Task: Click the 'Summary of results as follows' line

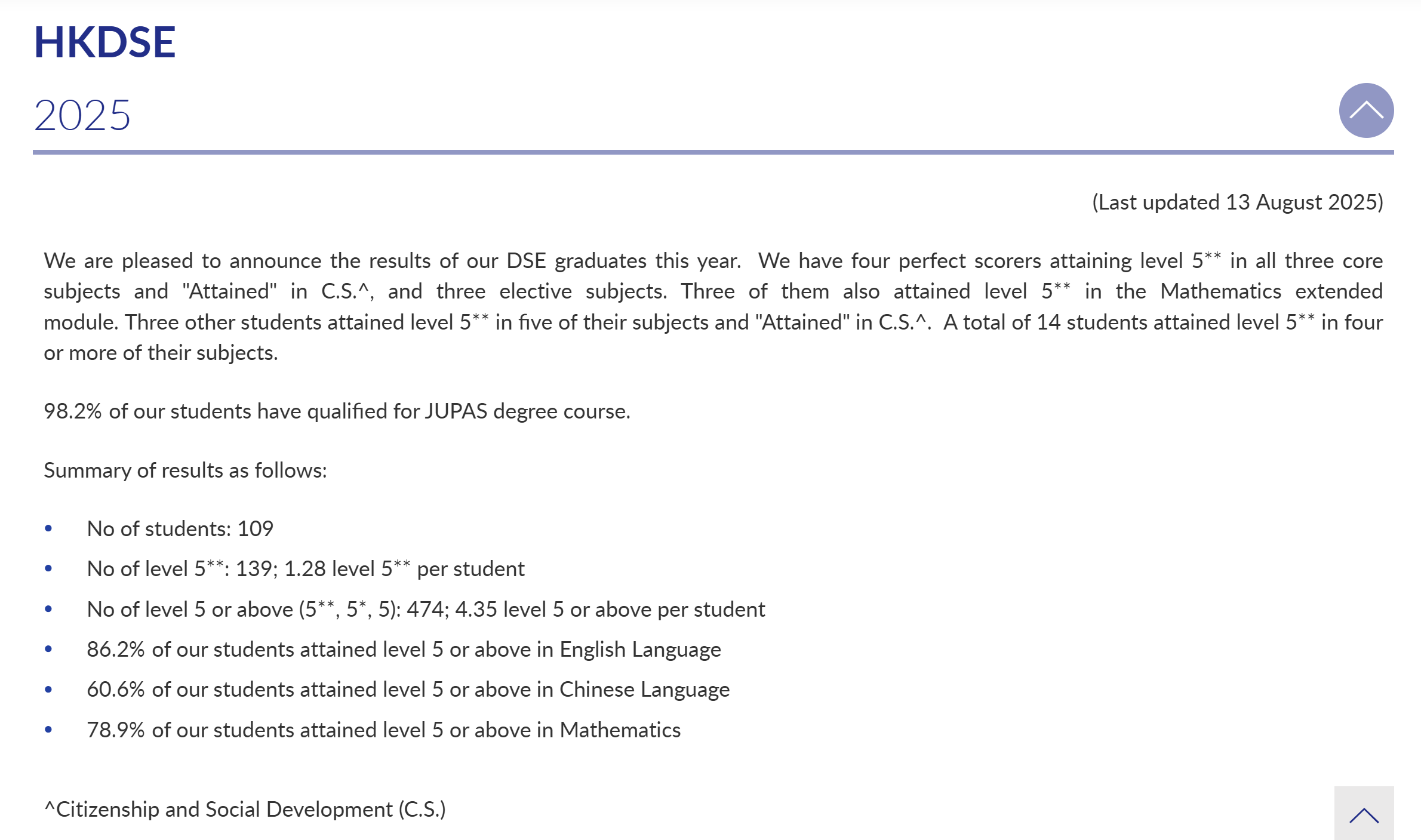Action: (185, 470)
